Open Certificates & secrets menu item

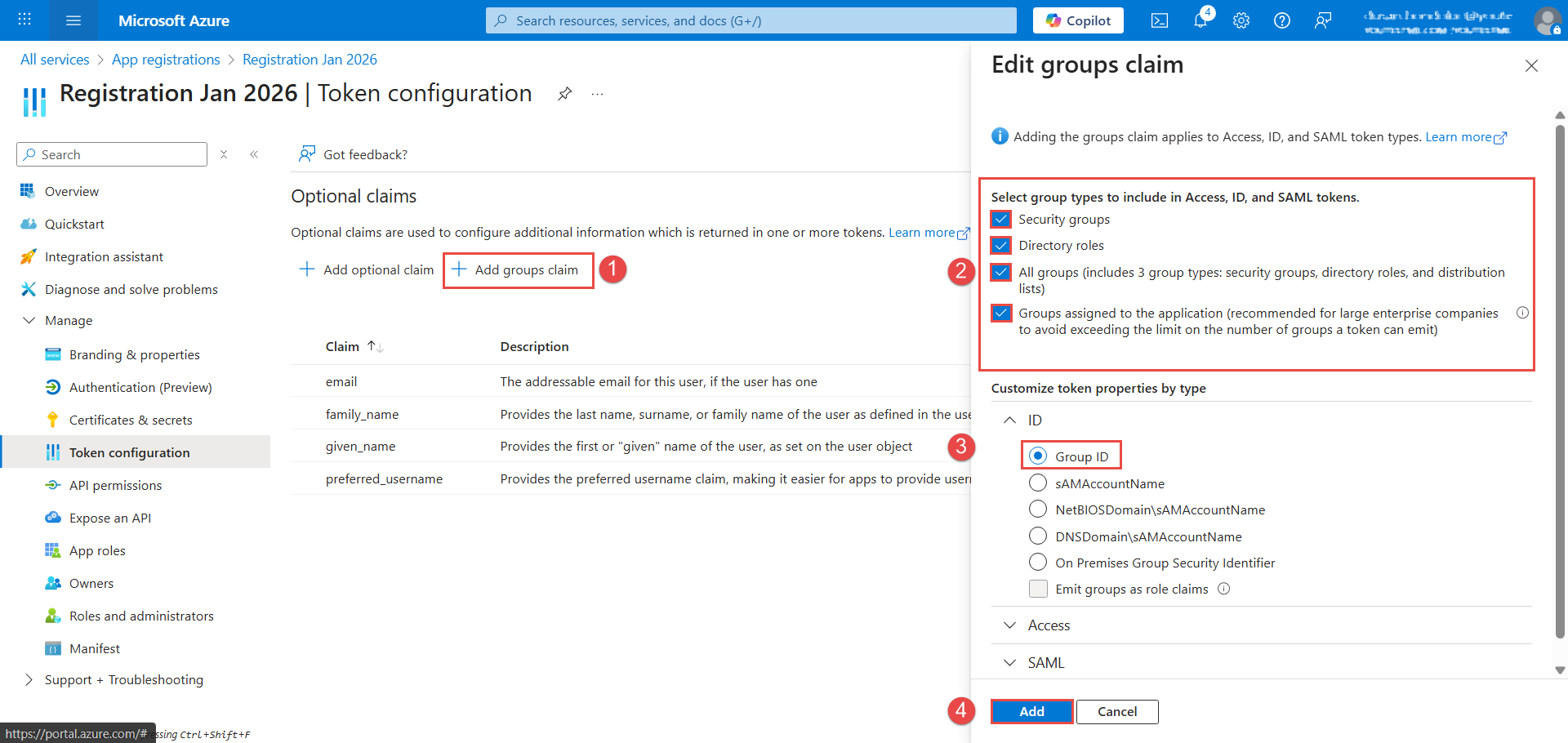131,420
